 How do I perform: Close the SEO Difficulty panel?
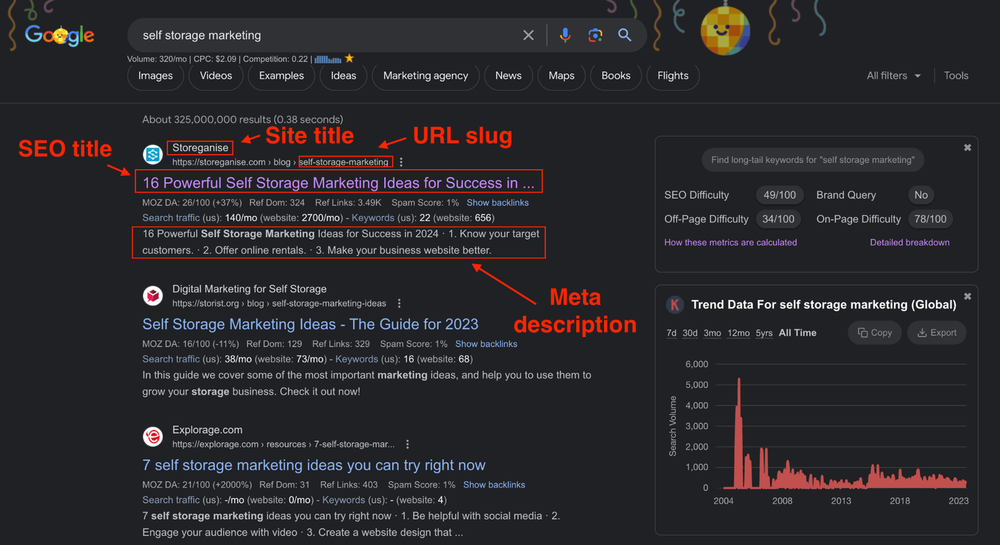click(967, 147)
